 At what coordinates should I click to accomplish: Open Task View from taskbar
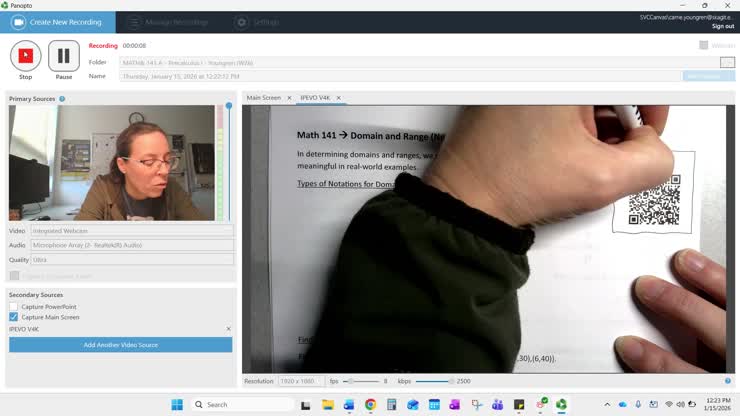pyautogui.click(x=306, y=405)
